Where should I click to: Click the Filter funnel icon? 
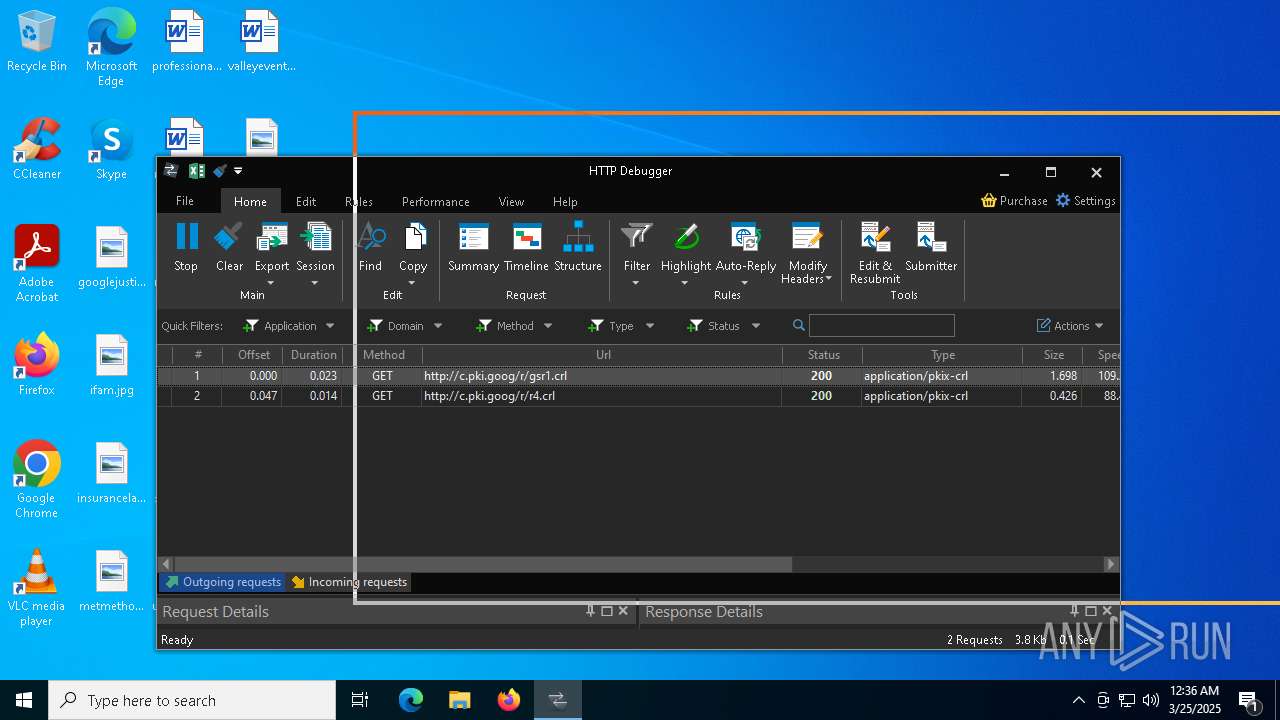click(x=637, y=236)
